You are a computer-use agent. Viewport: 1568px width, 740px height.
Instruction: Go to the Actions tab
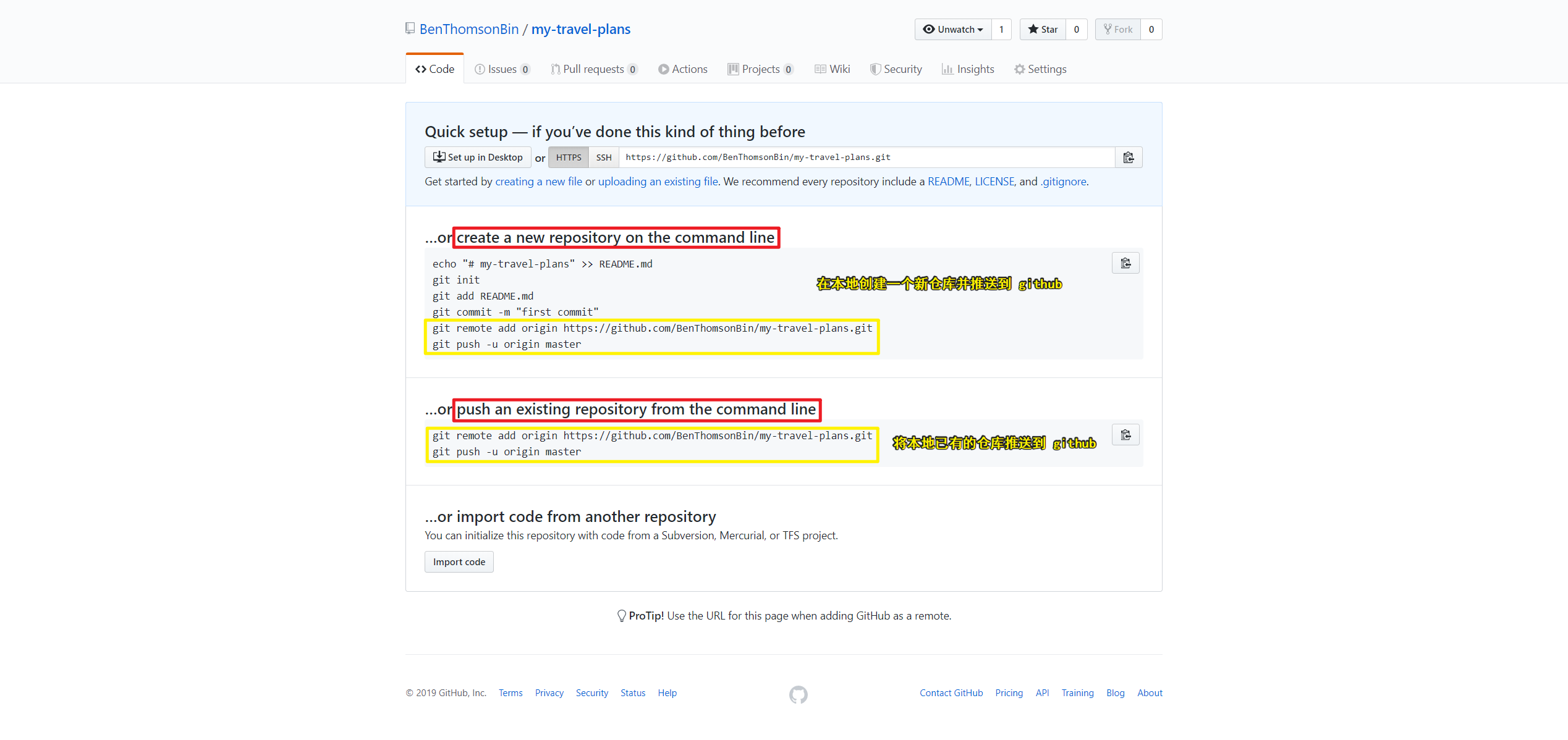(683, 69)
